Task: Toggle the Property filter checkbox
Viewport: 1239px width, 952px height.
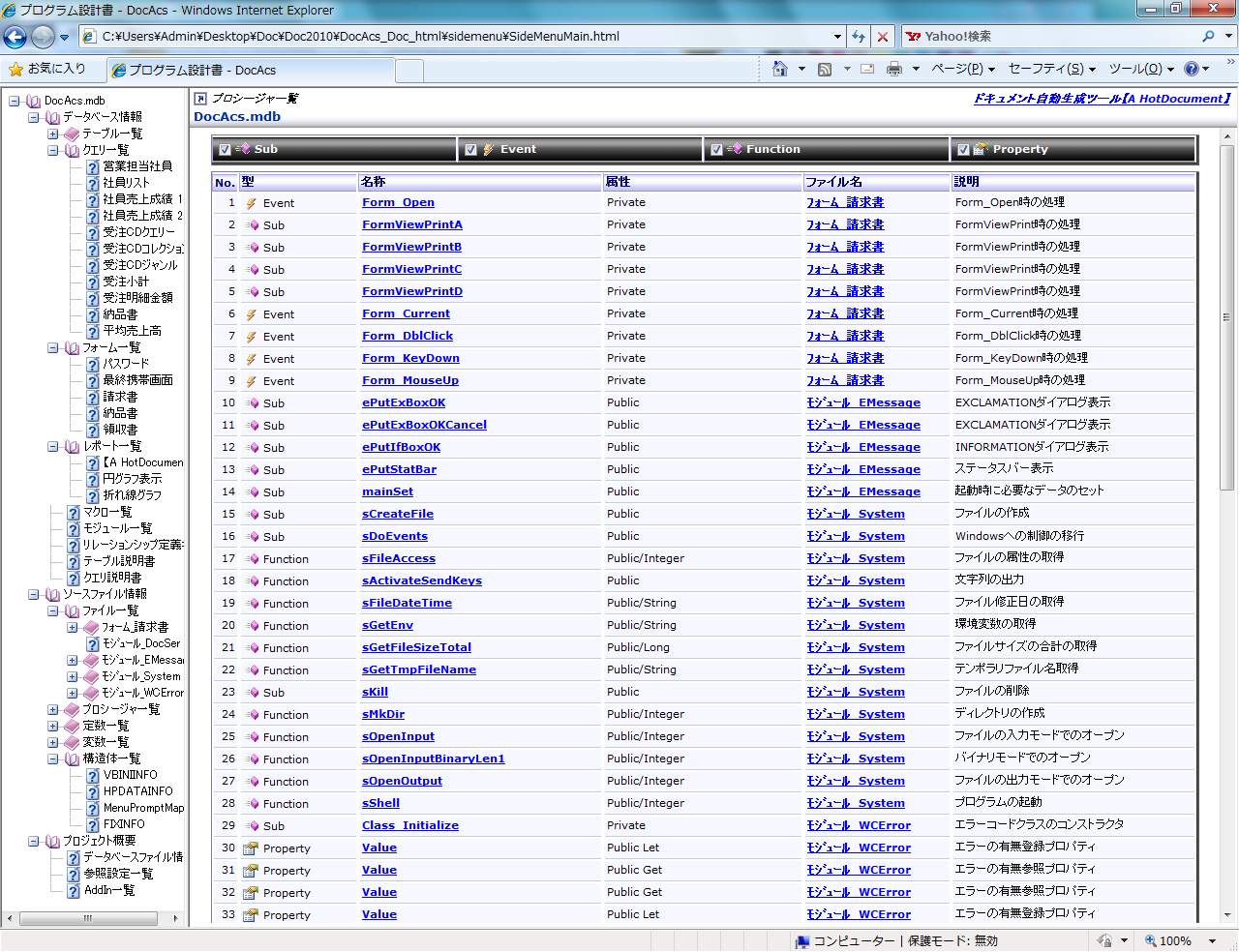Action: pyautogui.click(x=963, y=150)
